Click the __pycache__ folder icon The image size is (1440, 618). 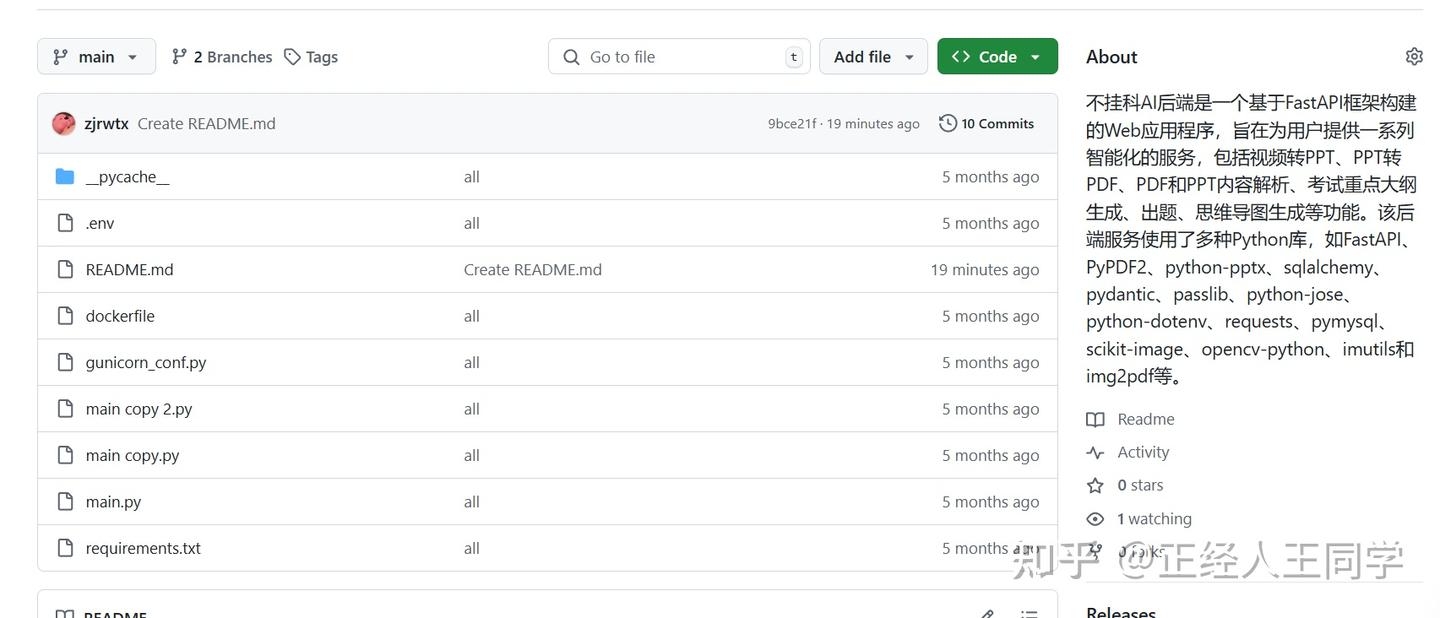point(65,177)
